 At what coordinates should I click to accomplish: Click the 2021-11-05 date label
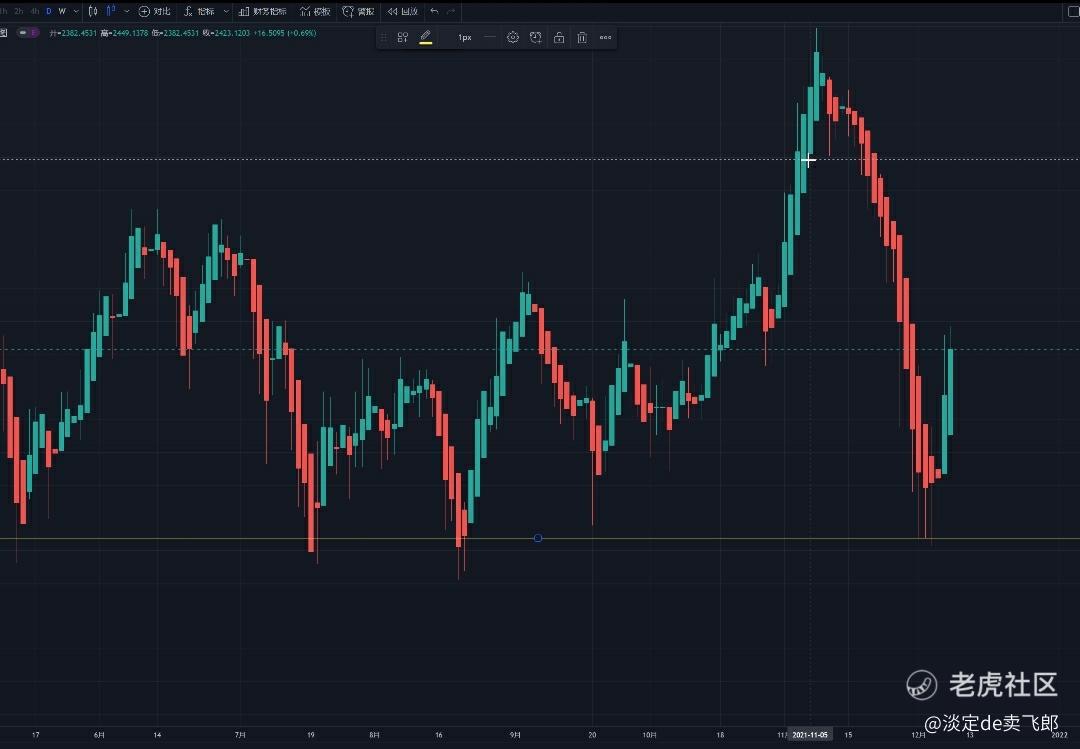pyautogui.click(x=810, y=735)
